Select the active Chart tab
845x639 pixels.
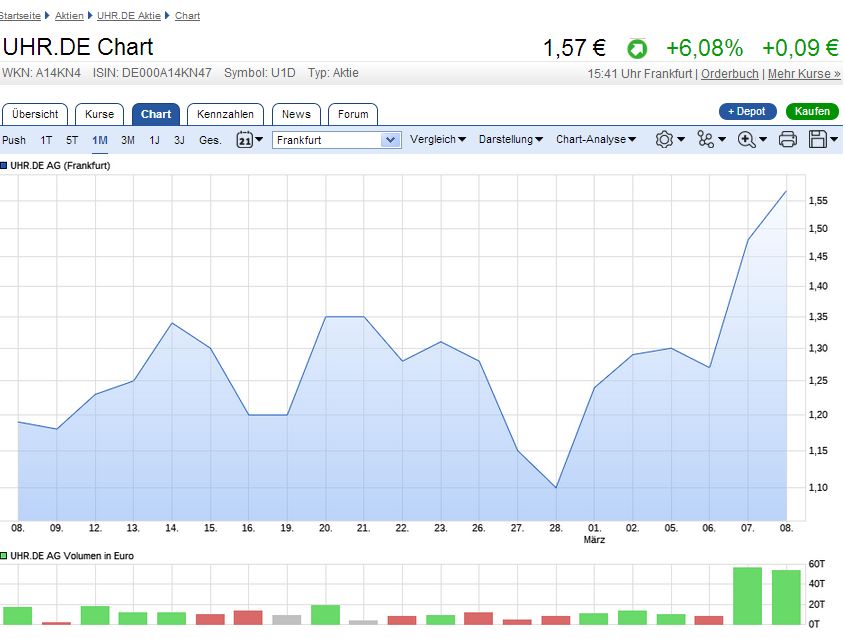pos(156,114)
